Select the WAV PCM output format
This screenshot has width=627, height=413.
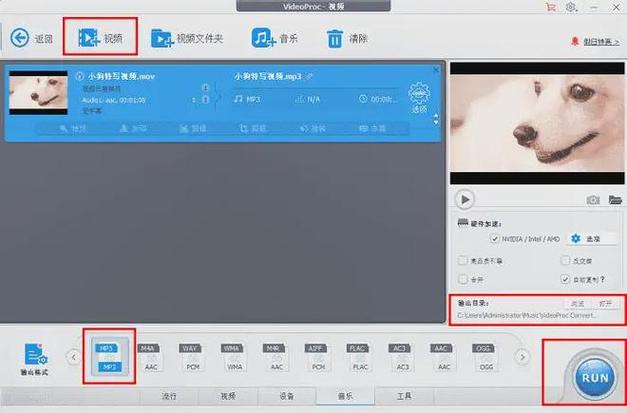click(192, 357)
